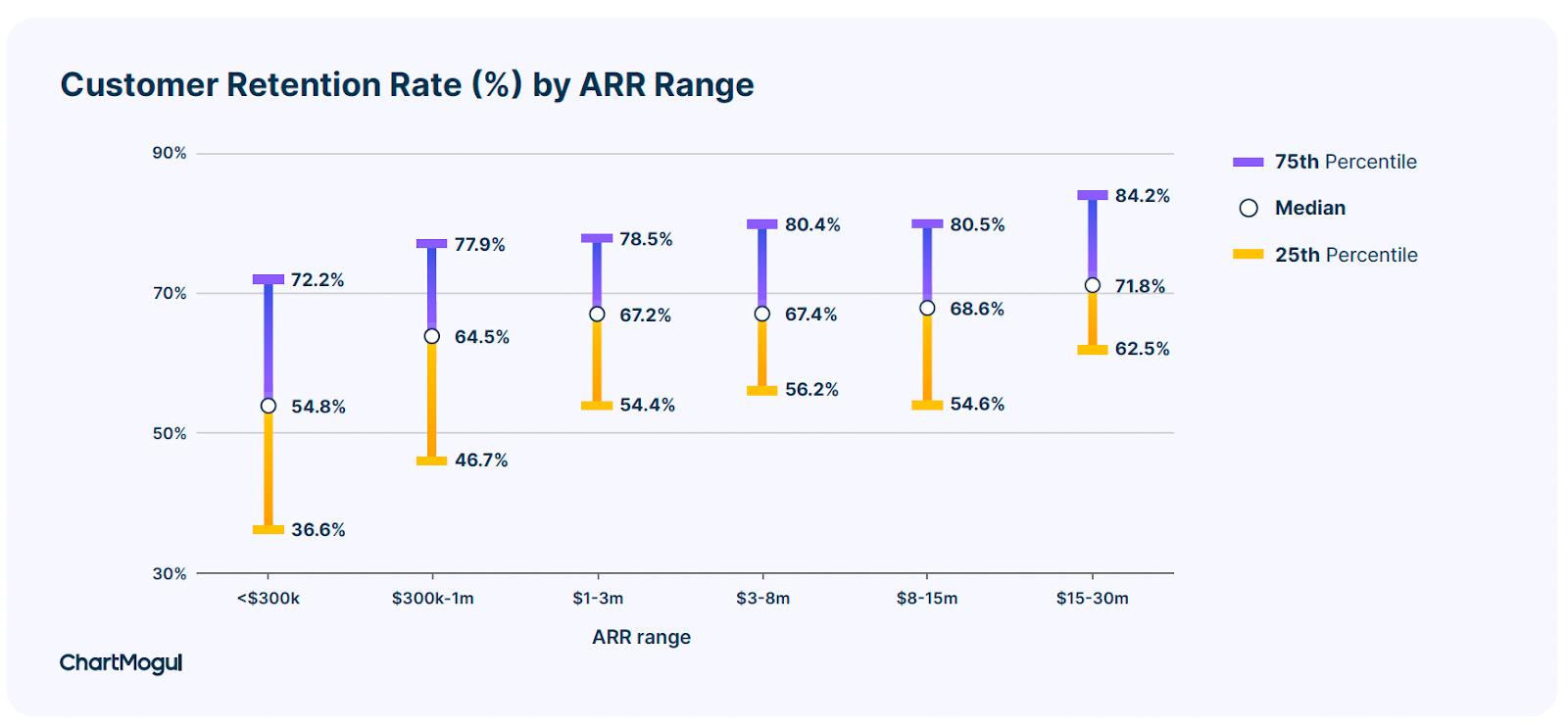Select the median marker for <$300k
Viewport: 1568px width, 728px height.
pyautogui.click(x=269, y=406)
